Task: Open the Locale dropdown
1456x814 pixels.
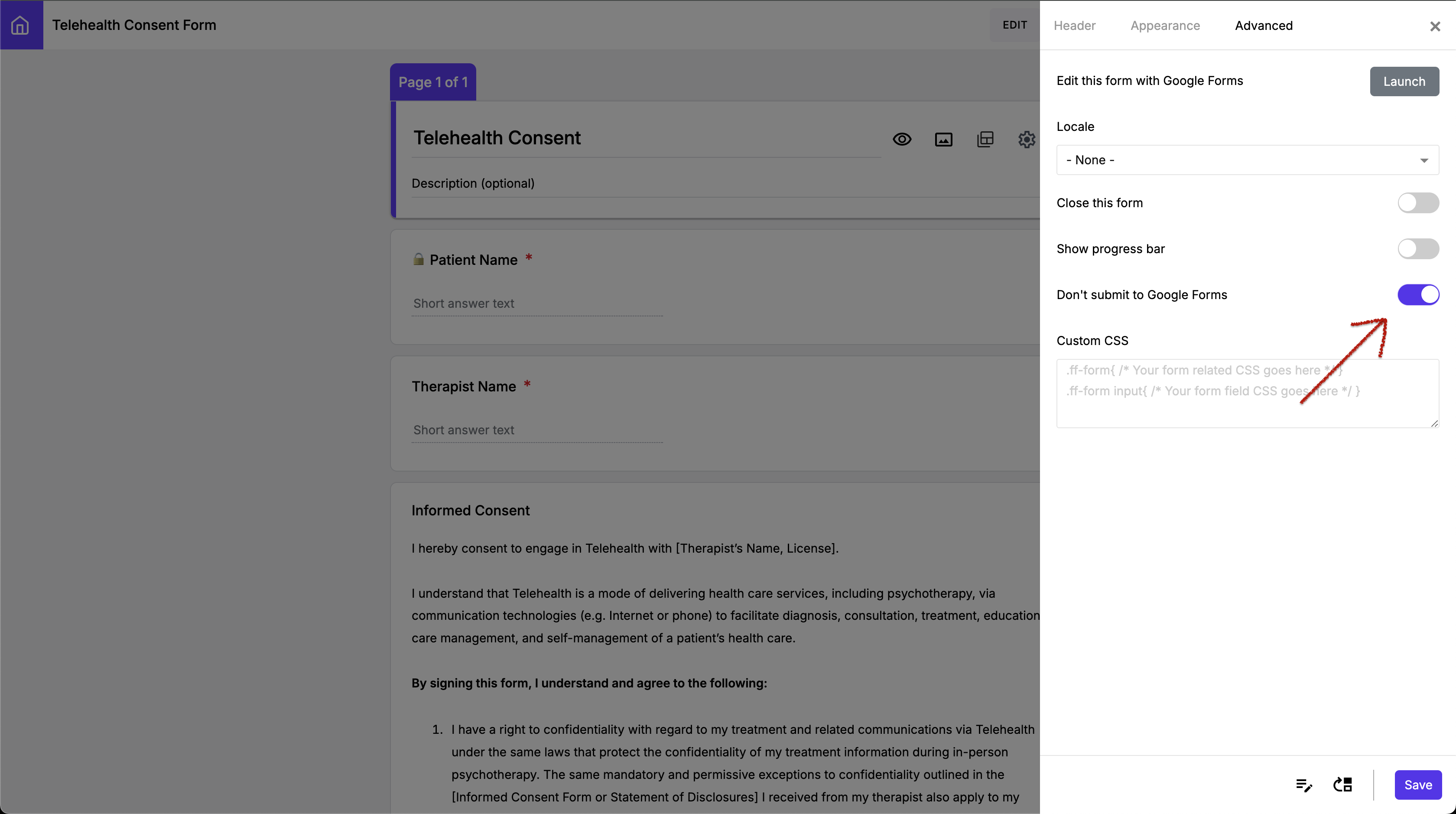Action: (x=1248, y=160)
